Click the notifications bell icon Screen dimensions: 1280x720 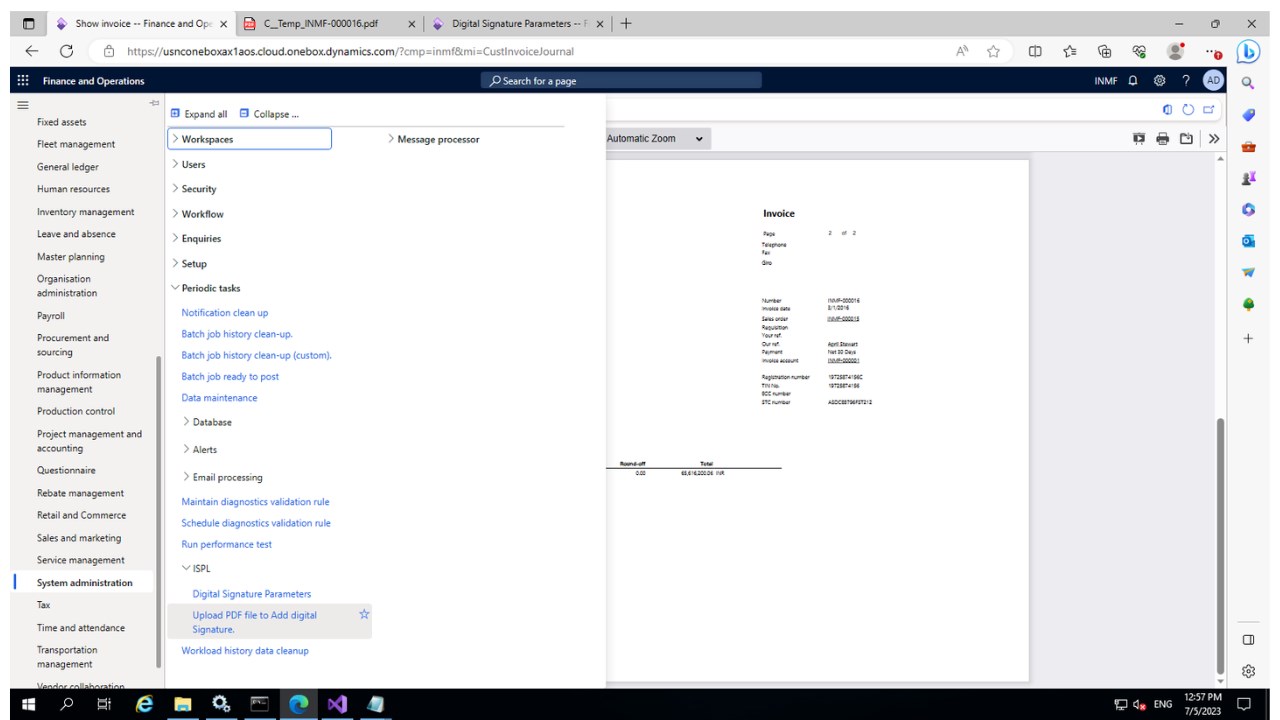(x=1133, y=81)
